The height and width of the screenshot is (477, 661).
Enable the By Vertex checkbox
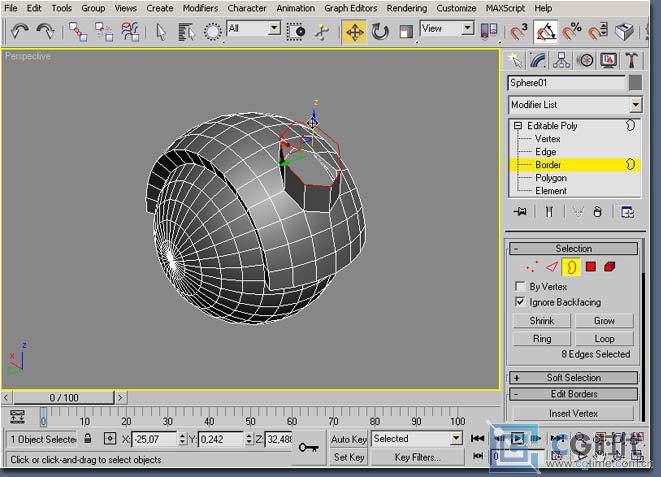[x=520, y=286]
